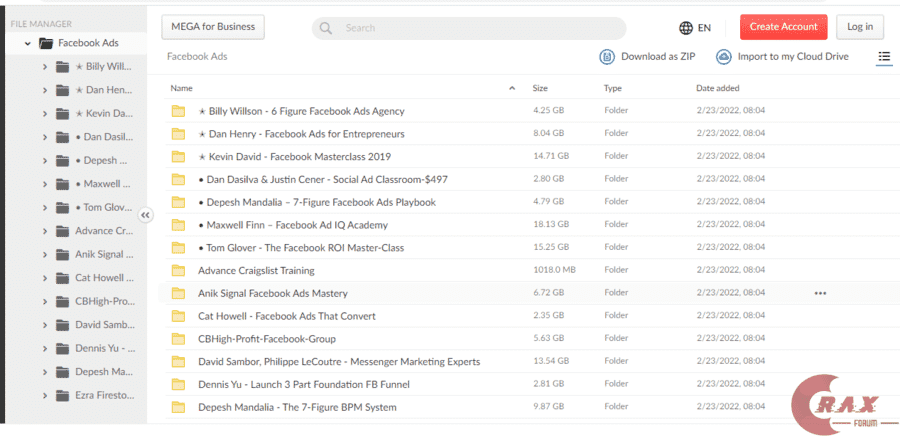Screen dimensions: 900x437
Task: Click the Log in button
Action: click(859, 27)
